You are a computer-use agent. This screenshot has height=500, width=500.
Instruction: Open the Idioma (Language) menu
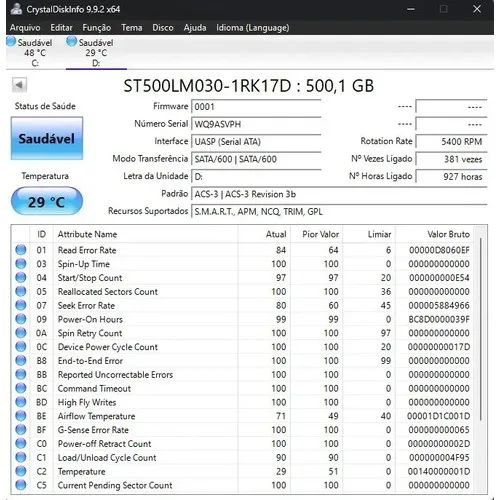[x=253, y=28]
